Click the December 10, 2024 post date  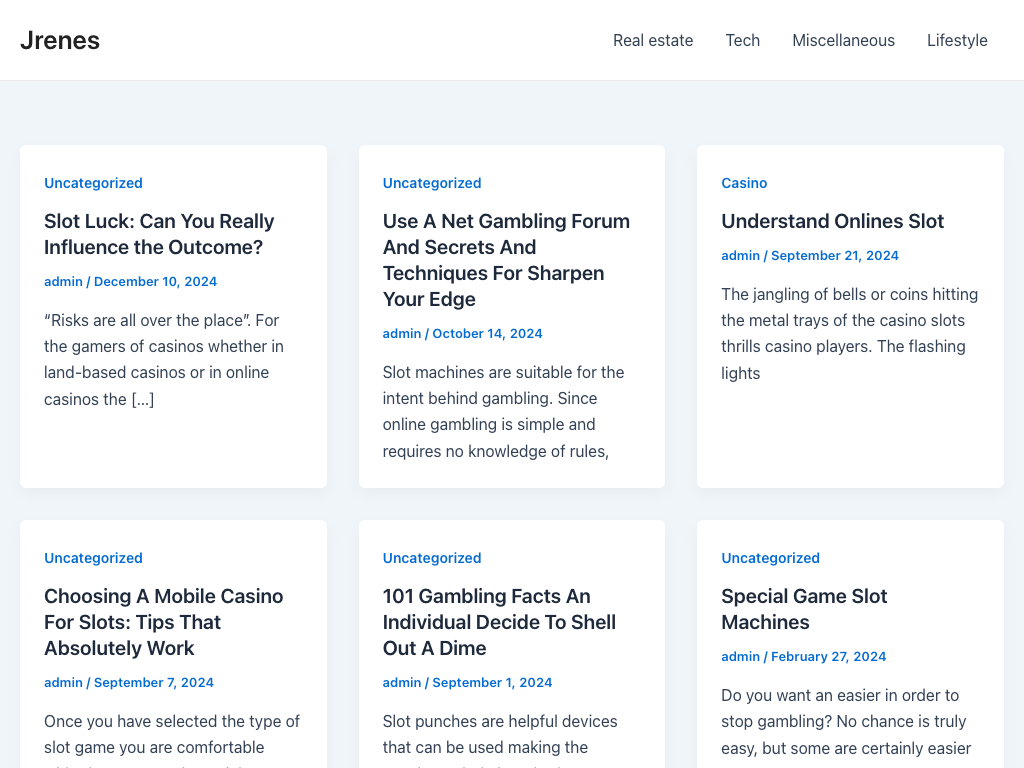point(155,281)
